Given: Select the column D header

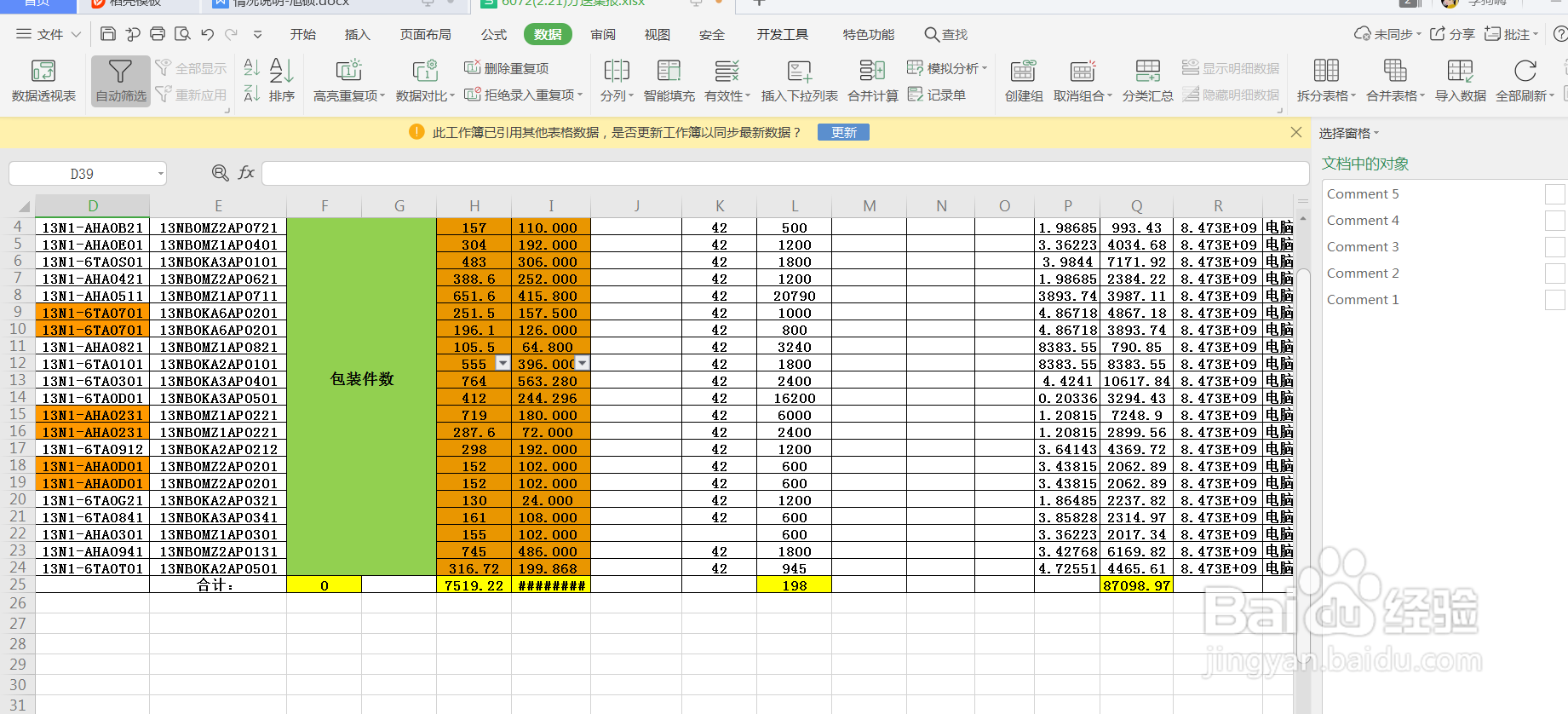Looking at the screenshot, I should pos(93,206).
